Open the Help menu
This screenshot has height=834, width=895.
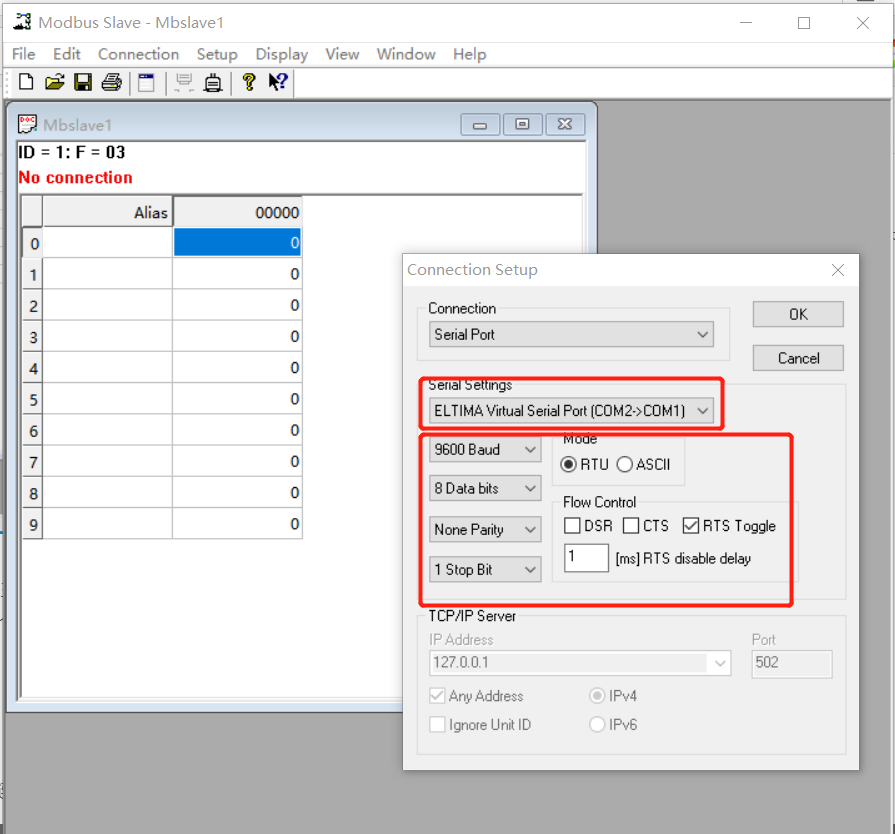pos(469,54)
